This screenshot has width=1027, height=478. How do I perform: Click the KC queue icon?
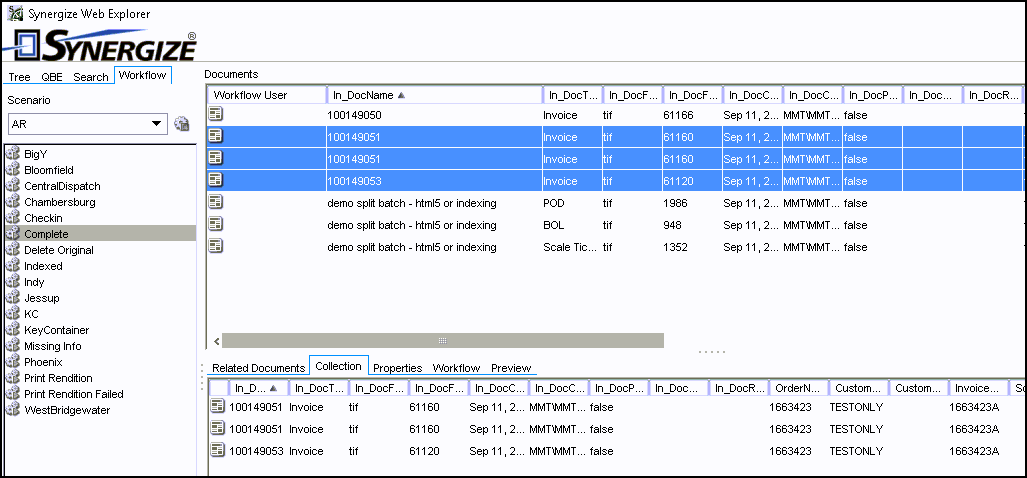pos(12,314)
